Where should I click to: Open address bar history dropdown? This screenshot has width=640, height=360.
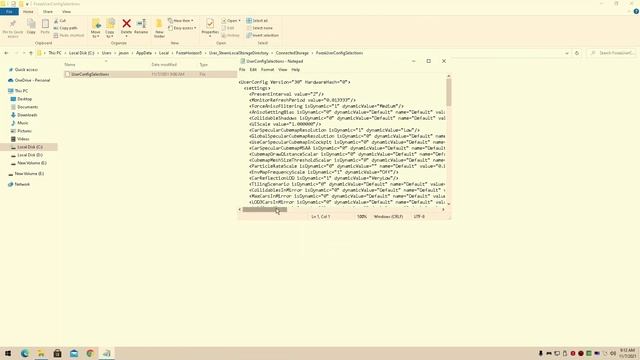click(x=567, y=53)
